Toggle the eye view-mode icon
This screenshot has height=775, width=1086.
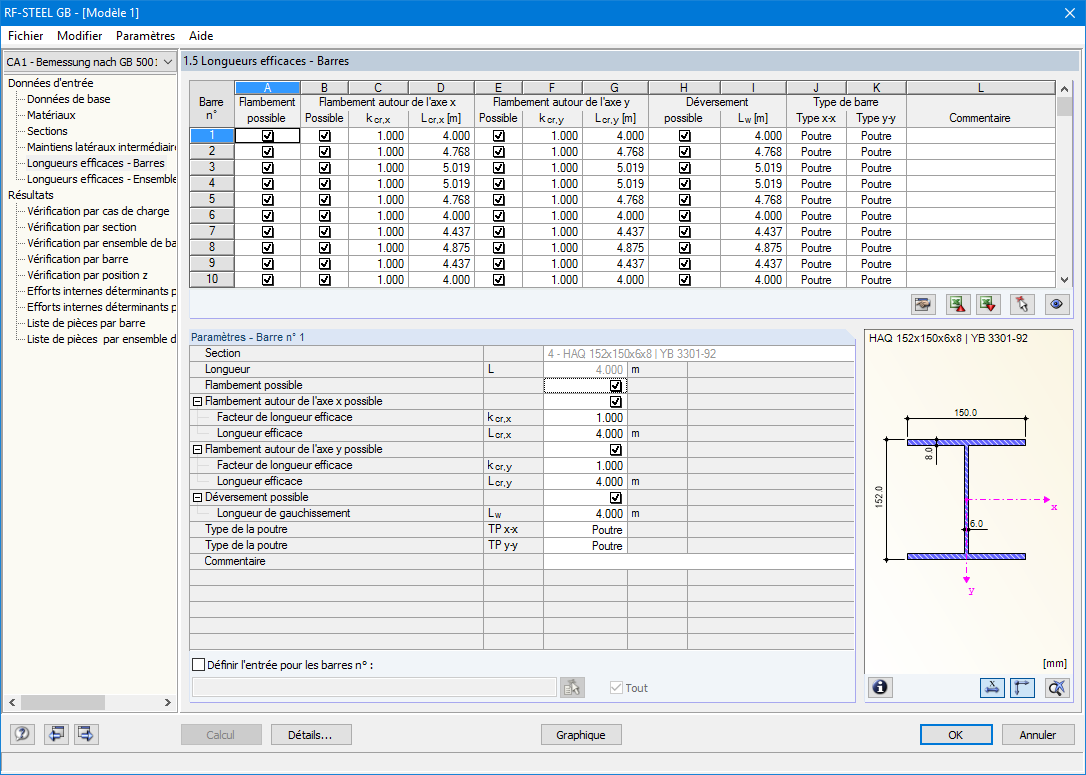click(1056, 304)
